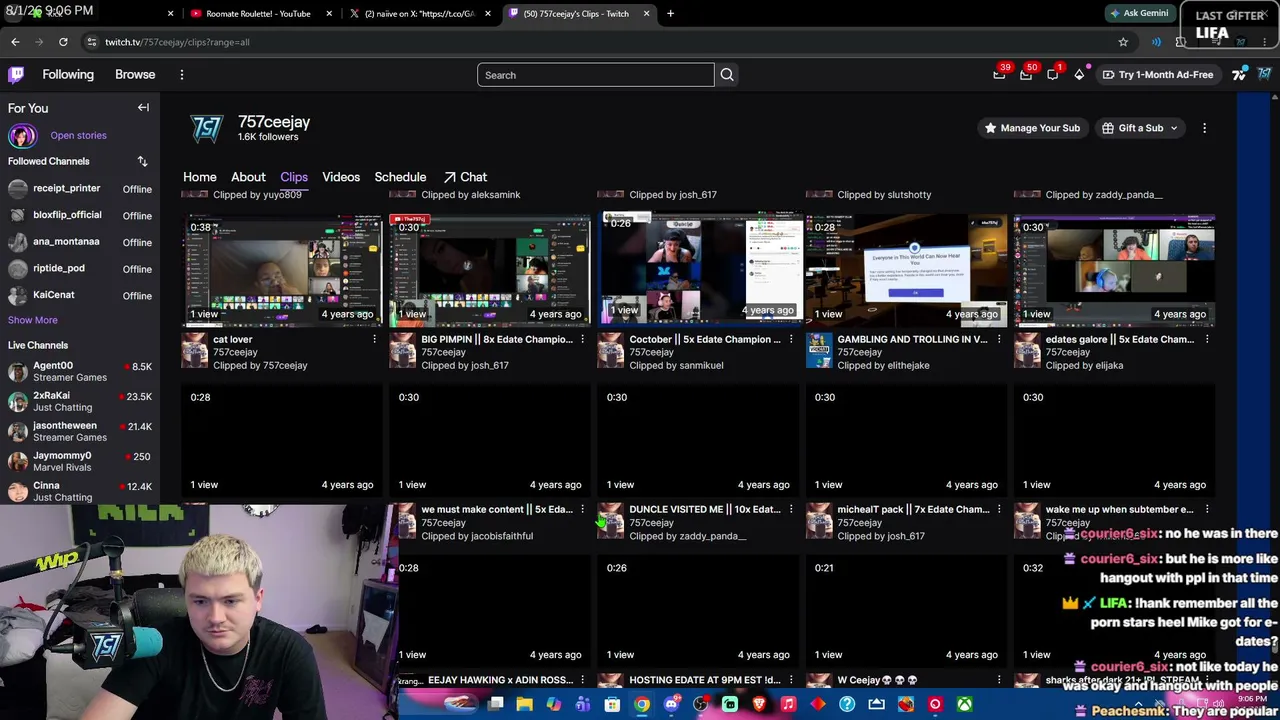Open options for wake me up clip

pyautogui.click(x=1206, y=510)
